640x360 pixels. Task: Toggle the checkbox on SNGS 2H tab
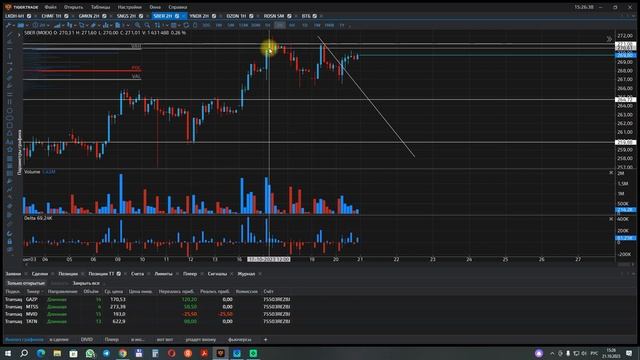pos(141,16)
